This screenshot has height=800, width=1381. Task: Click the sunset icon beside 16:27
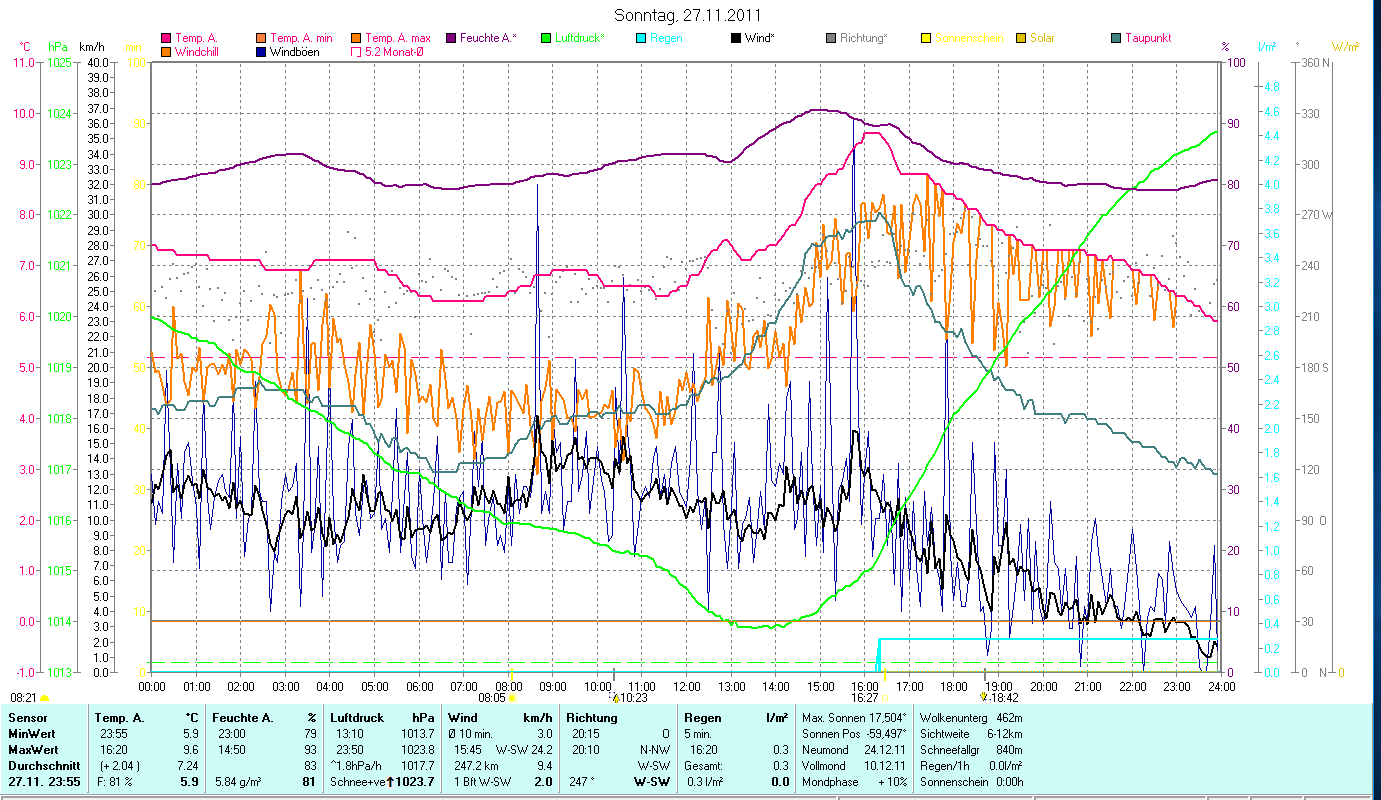point(884,698)
